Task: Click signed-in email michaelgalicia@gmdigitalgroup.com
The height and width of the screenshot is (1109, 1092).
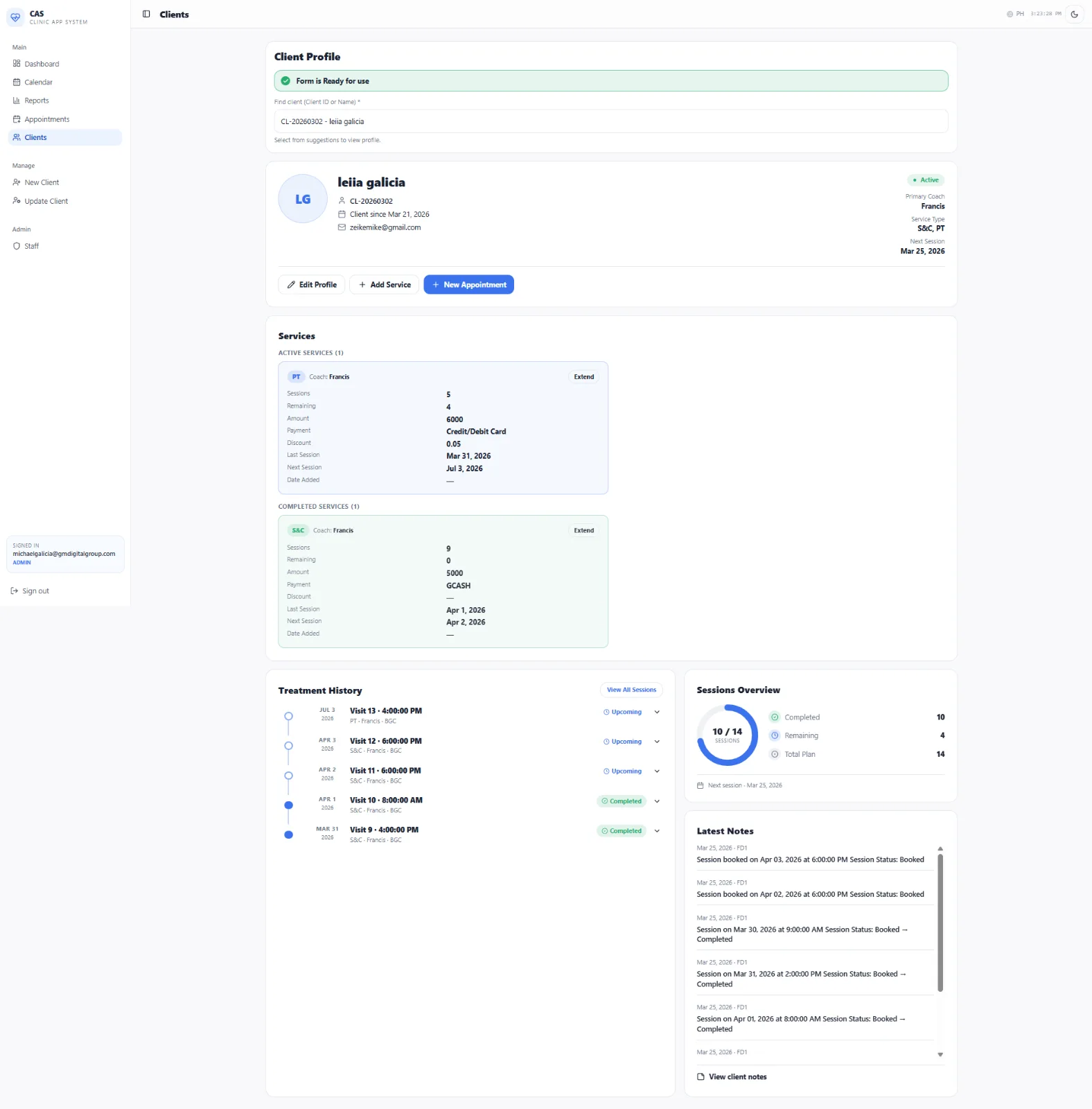Action: click(64, 554)
